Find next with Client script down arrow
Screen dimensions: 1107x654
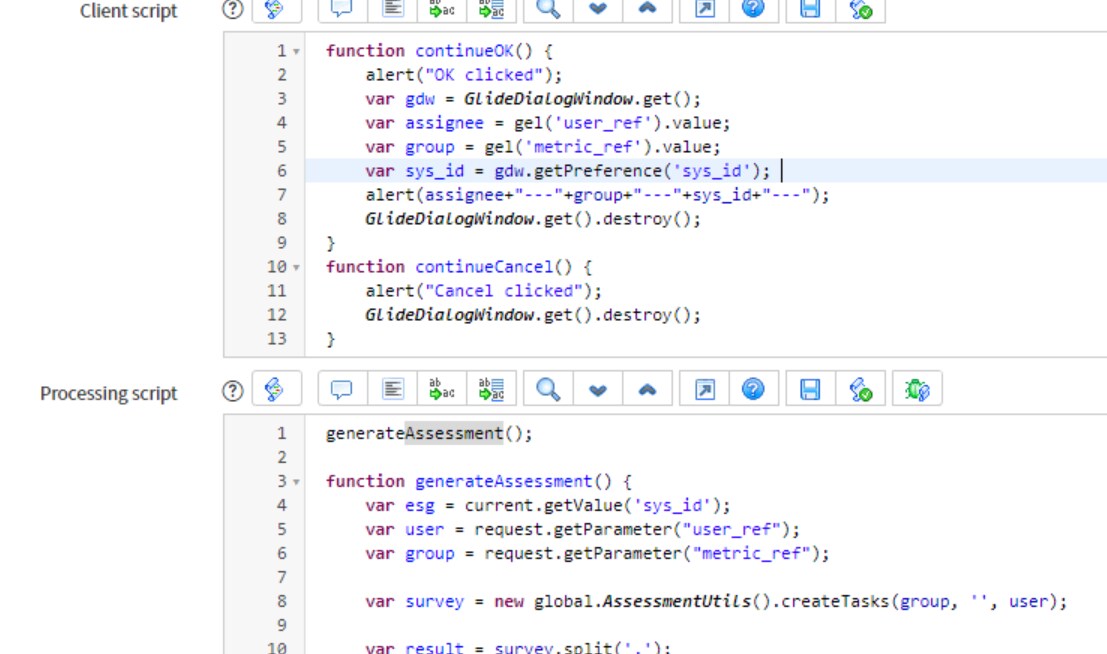coord(598,9)
